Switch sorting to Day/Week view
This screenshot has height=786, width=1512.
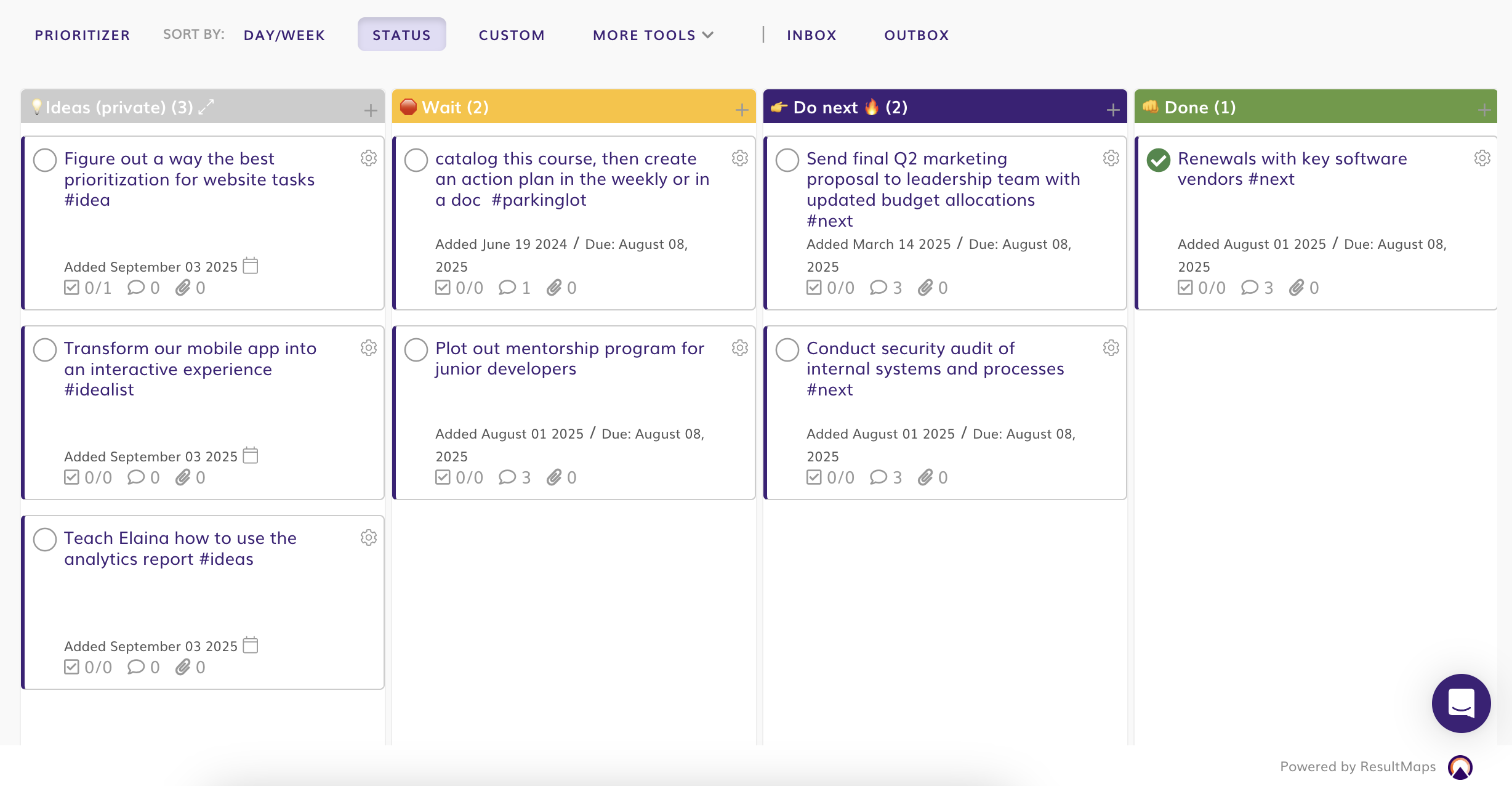284,35
